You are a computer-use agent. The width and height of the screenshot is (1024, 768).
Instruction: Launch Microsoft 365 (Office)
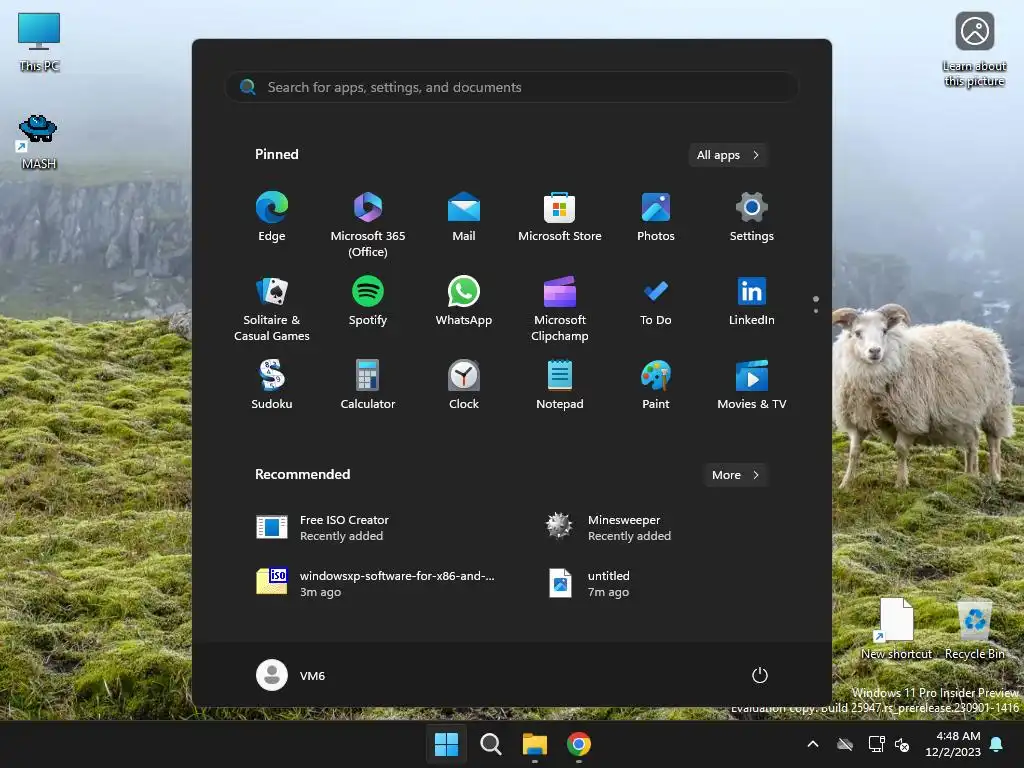tap(368, 225)
